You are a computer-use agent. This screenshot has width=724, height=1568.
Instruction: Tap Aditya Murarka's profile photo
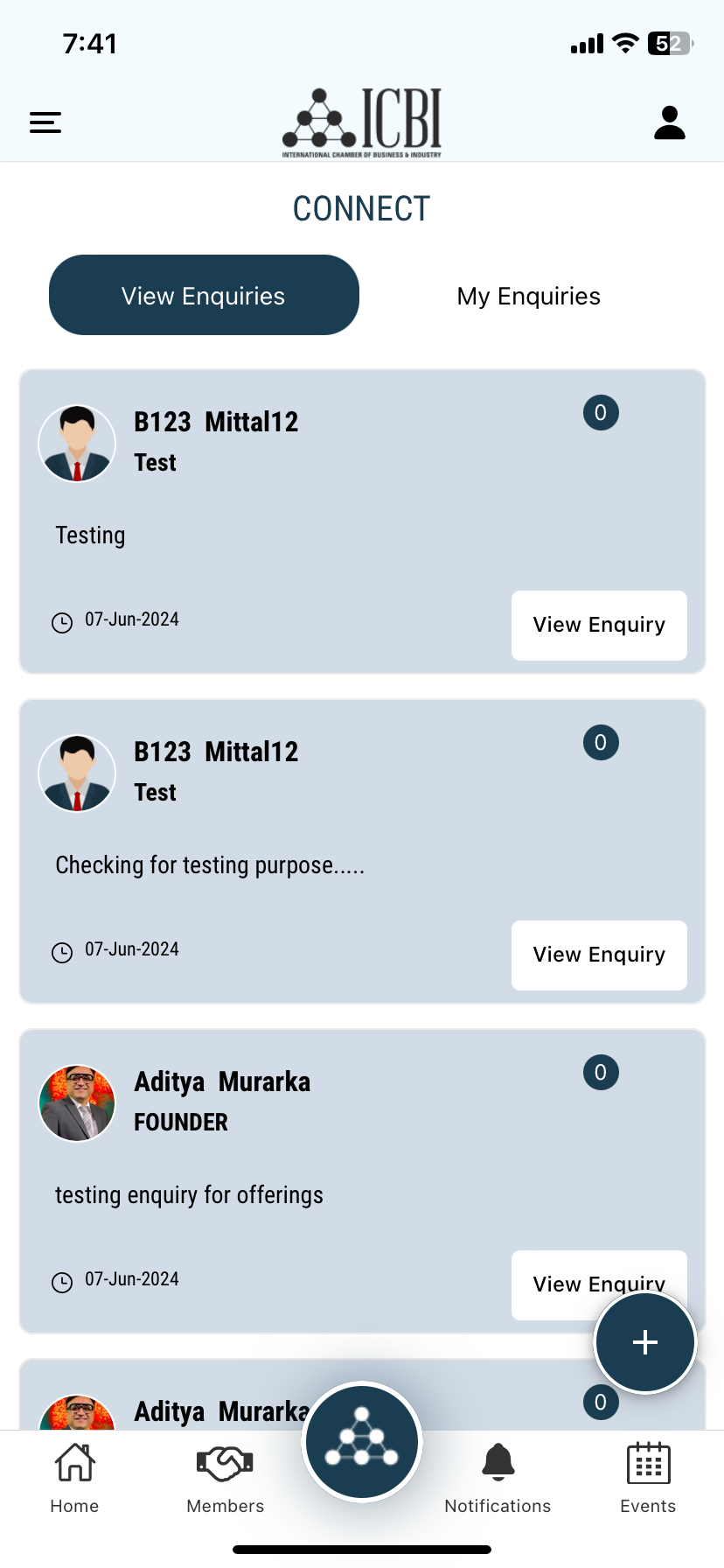click(x=77, y=1103)
